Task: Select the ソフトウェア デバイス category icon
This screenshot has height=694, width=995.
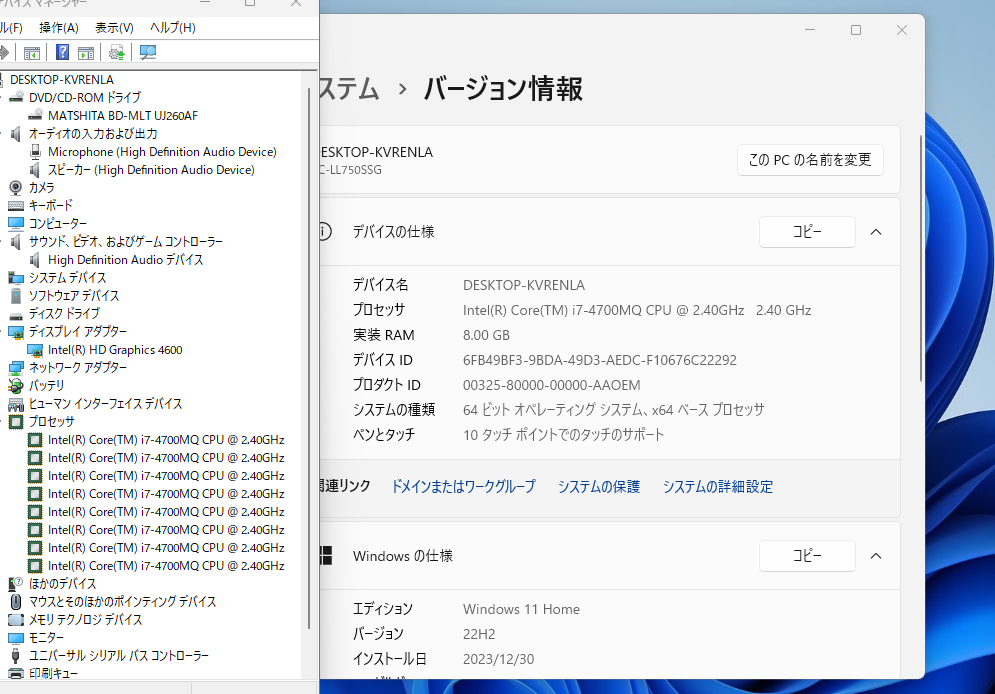Action: [x=16, y=296]
